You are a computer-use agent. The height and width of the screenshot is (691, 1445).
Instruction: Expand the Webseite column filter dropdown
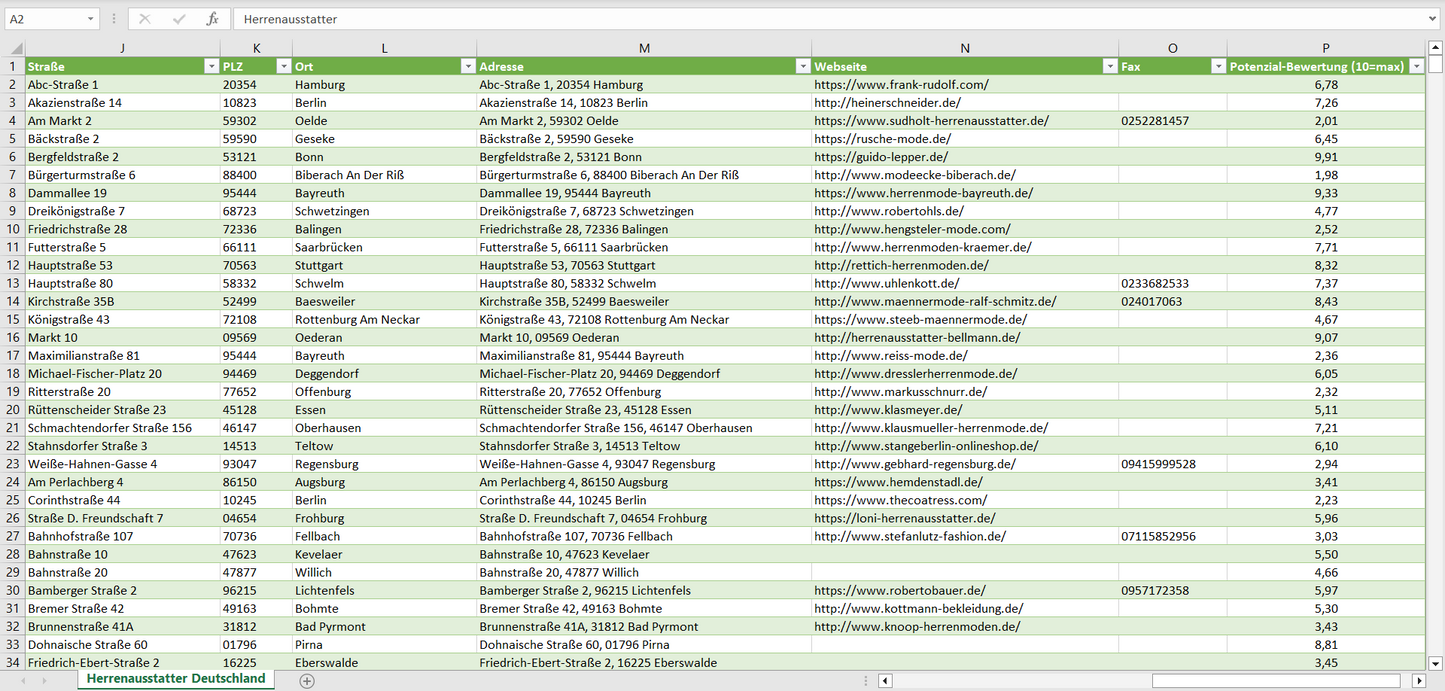[1108, 66]
